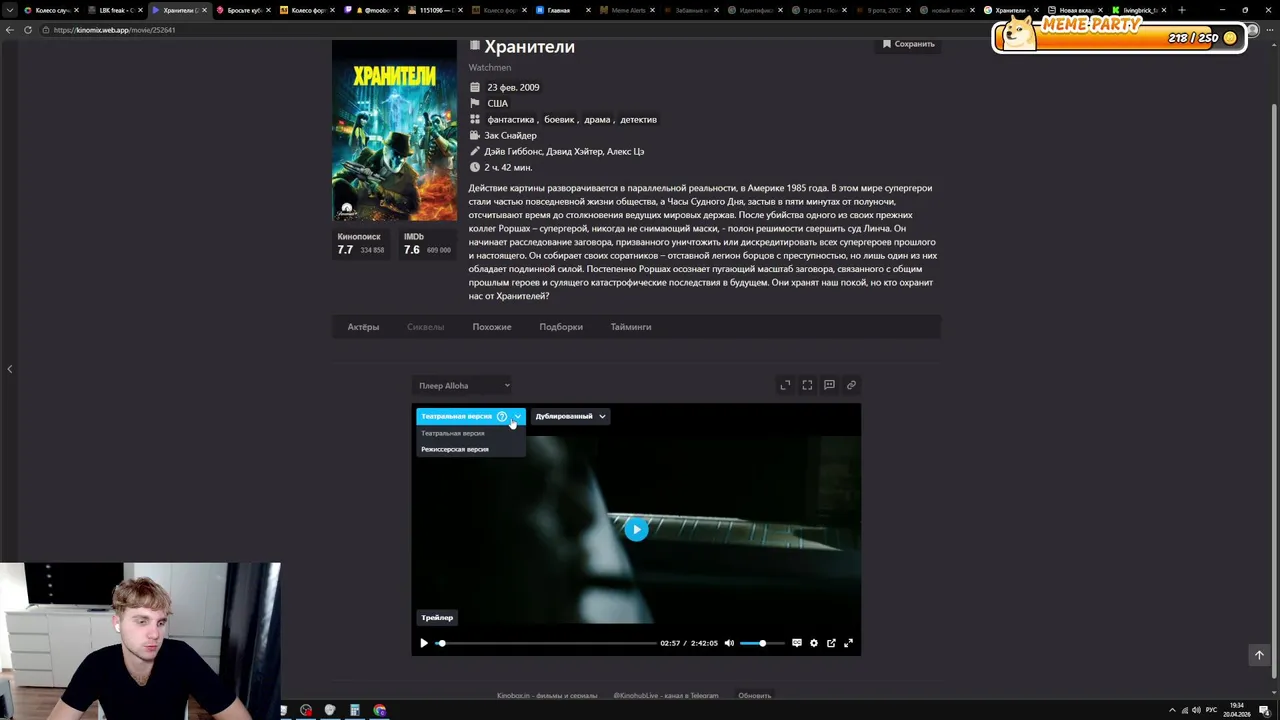Click the center play button on the video
Viewport: 1280px width, 720px height.
click(636, 530)
